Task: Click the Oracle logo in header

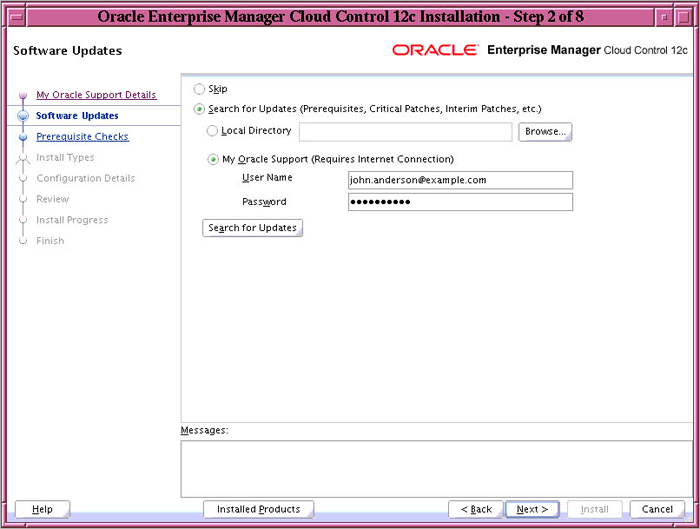Action: click(x=435, y=50)
